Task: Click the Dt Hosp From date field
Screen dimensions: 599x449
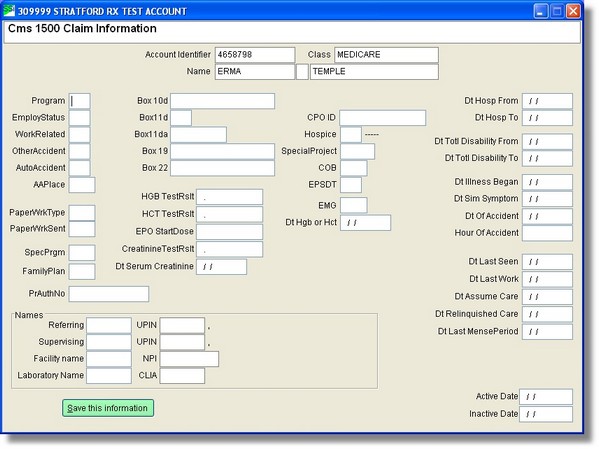Action: pyautogui.click(x=547, y=101)
